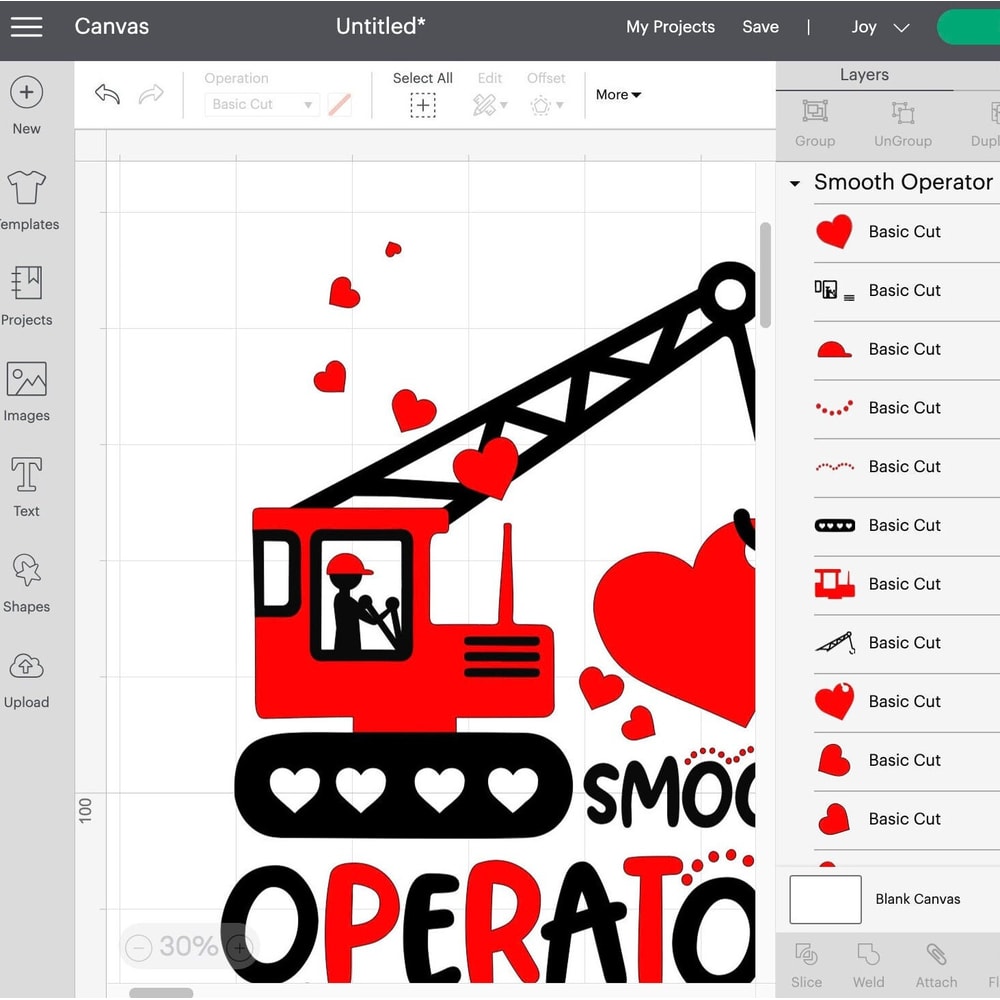Click the Undo arrow
The height and width of the screenshot is (1000, 1000).
(107, 94)
